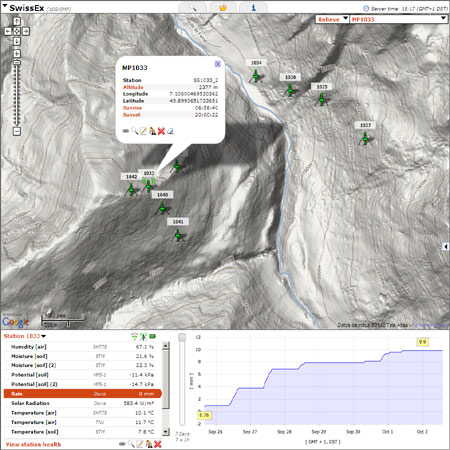Click the worker icon in station panel footer
The width and height of the screenshot is (450, 450).
pos(149,444)
